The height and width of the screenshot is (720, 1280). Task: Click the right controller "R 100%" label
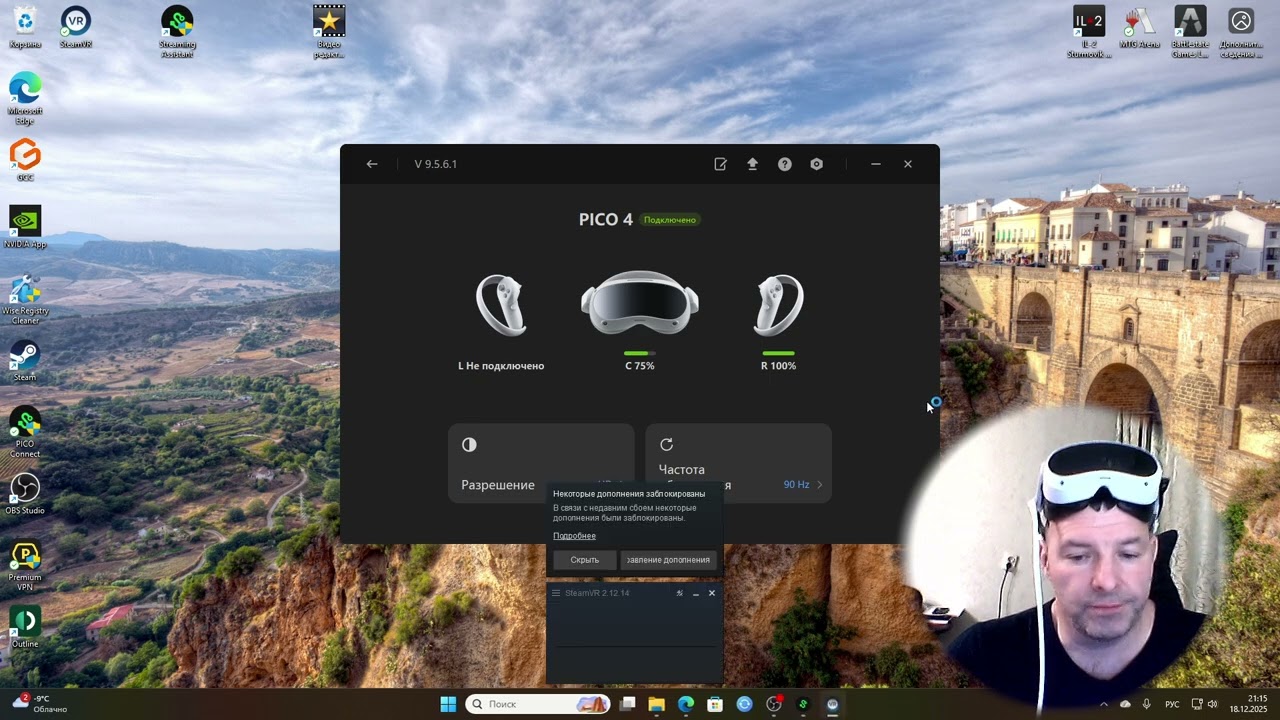(x=778, y=366)
